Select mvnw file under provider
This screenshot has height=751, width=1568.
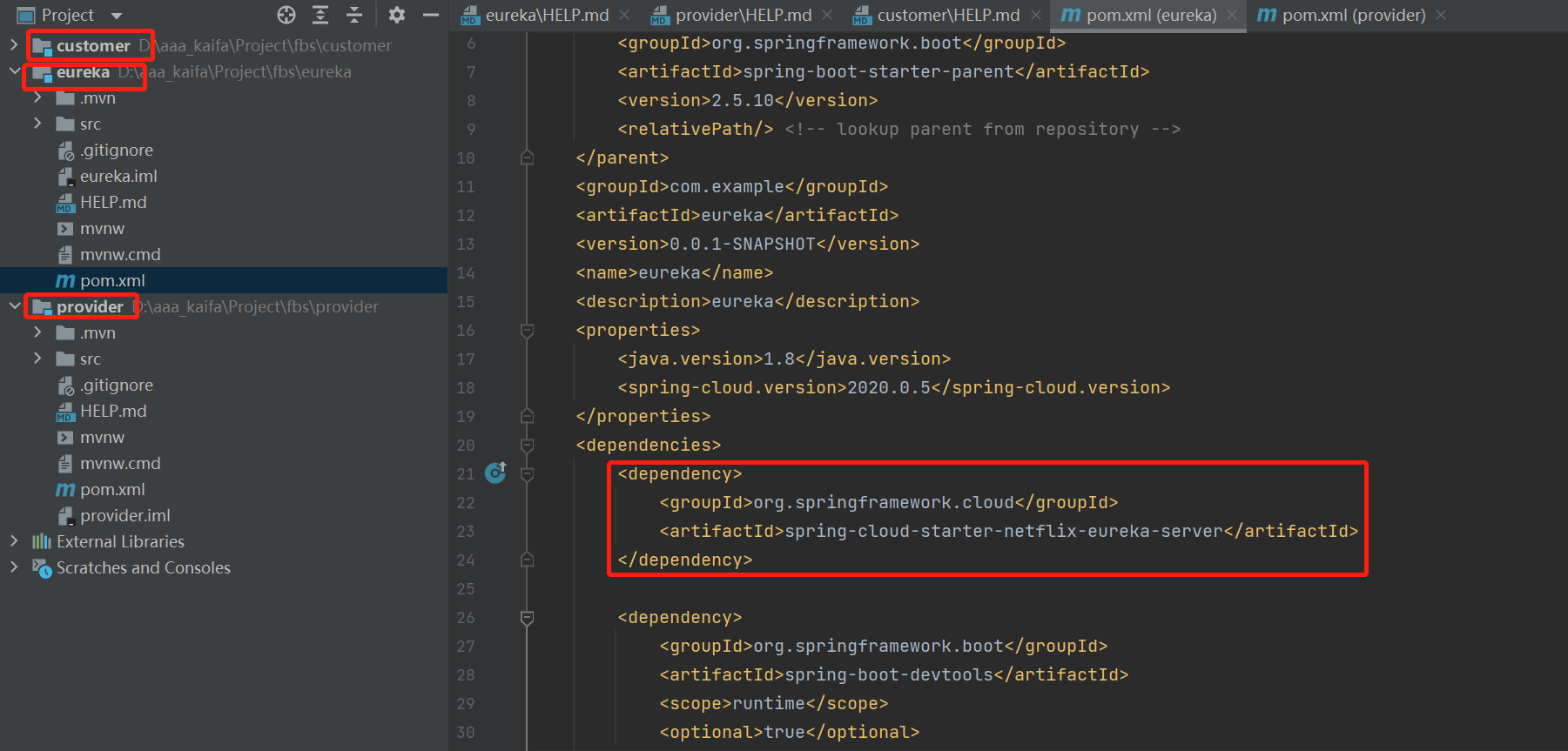tap(102, 437)
